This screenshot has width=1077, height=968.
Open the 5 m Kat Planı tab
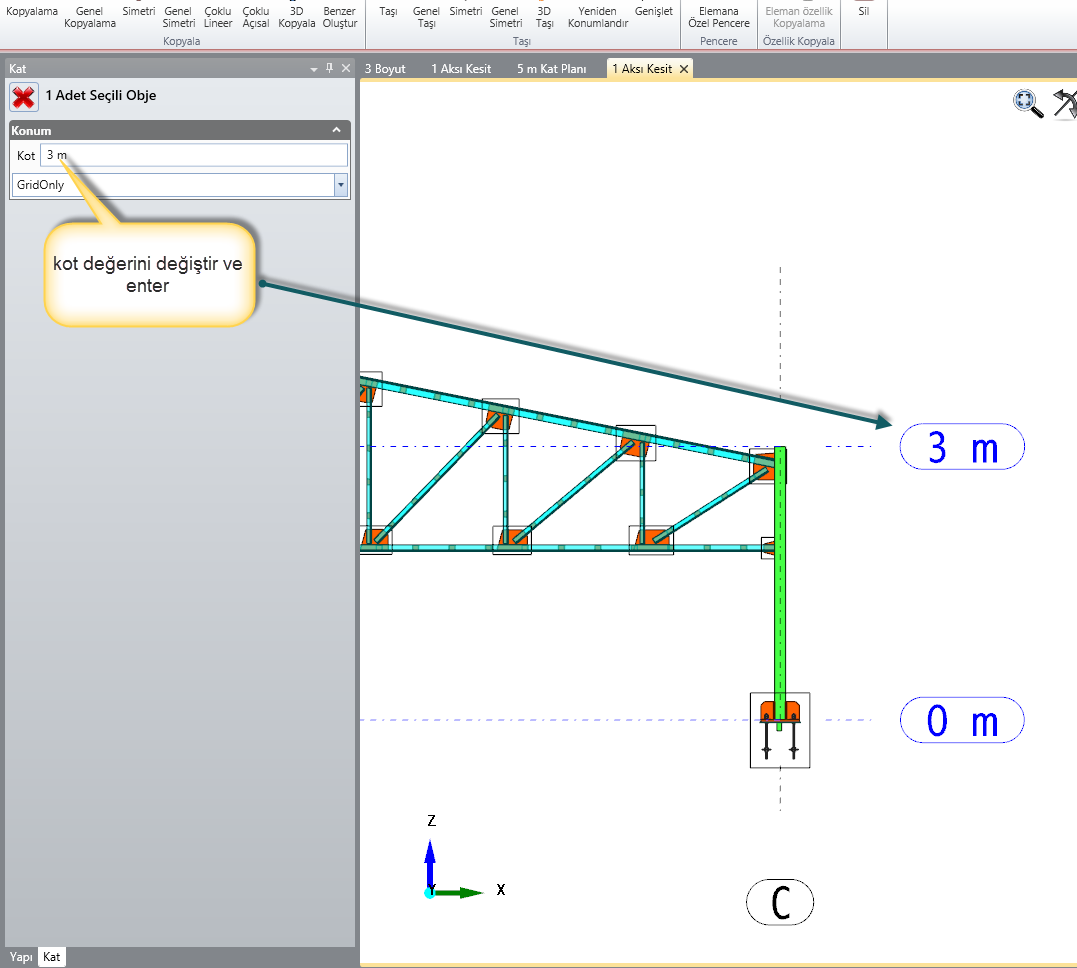551,69
